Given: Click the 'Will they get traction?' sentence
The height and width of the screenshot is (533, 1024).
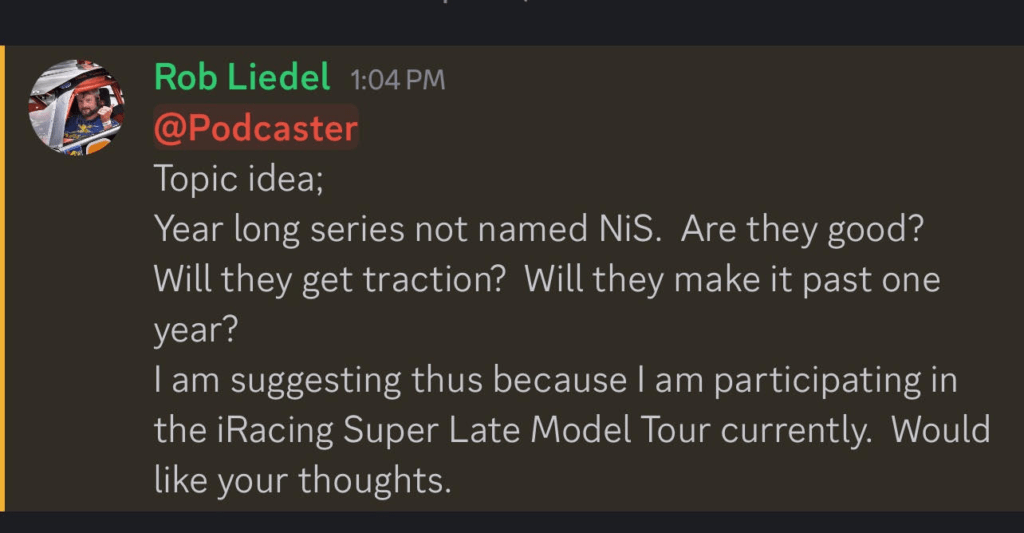Looking at the screenshot, I should point(330,280).
